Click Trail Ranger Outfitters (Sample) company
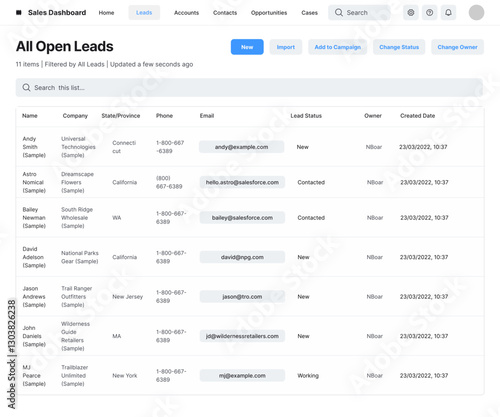 tap(77, 297)
